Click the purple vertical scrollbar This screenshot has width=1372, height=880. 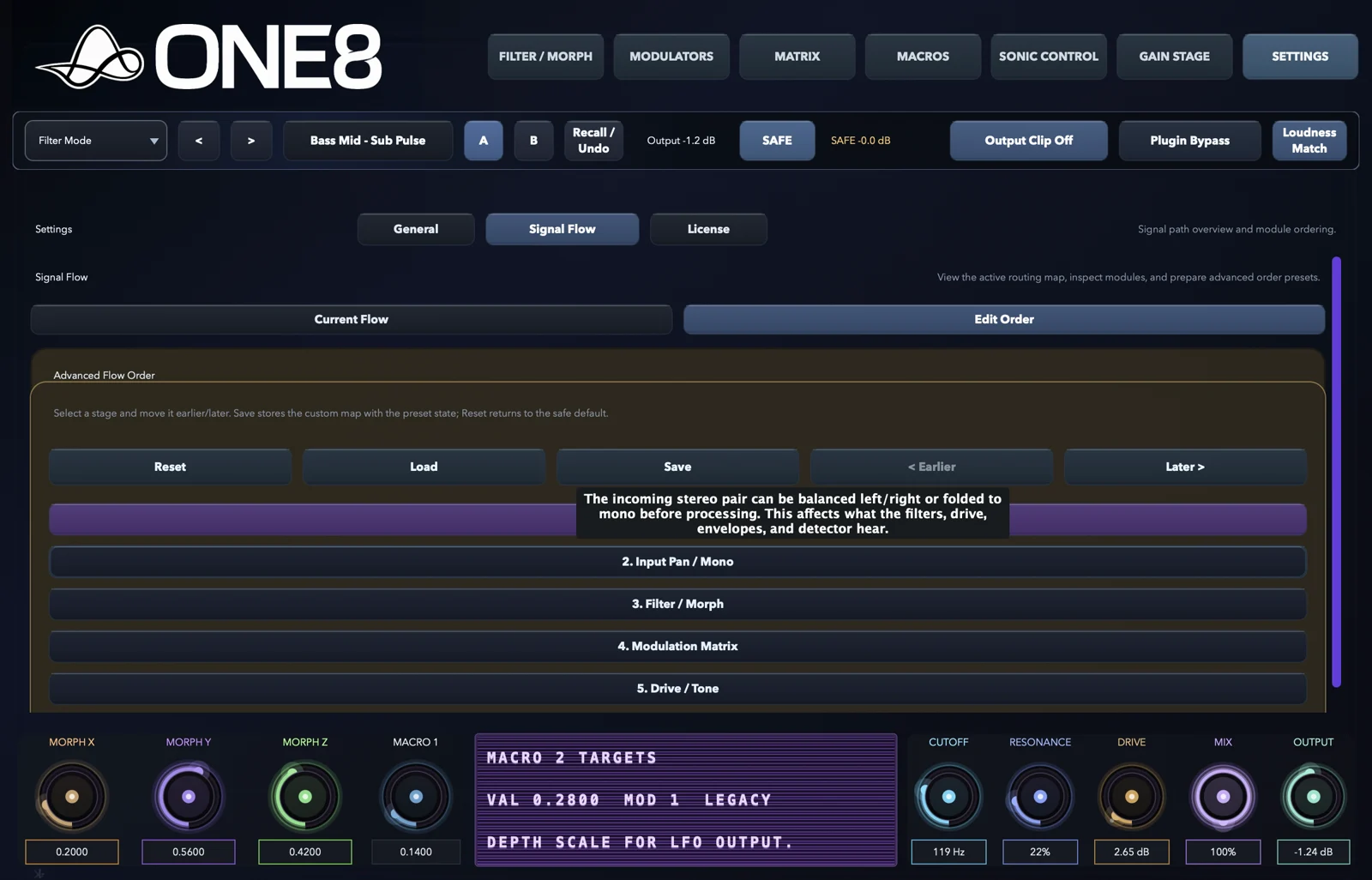[x=1336, y=472]
